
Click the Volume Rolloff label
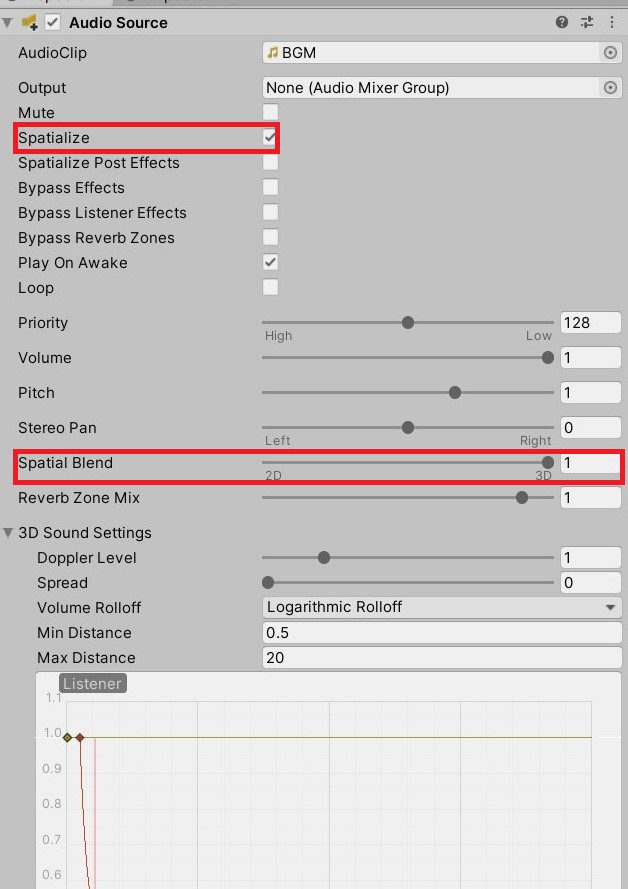tap(89, 607)
